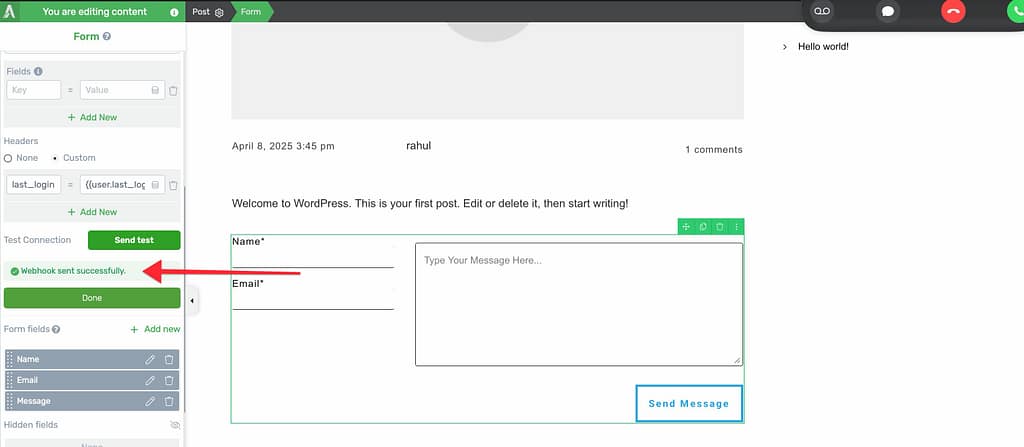Open more options on form toolbar
Viewport: 1024px width, 447px height.
736,227
